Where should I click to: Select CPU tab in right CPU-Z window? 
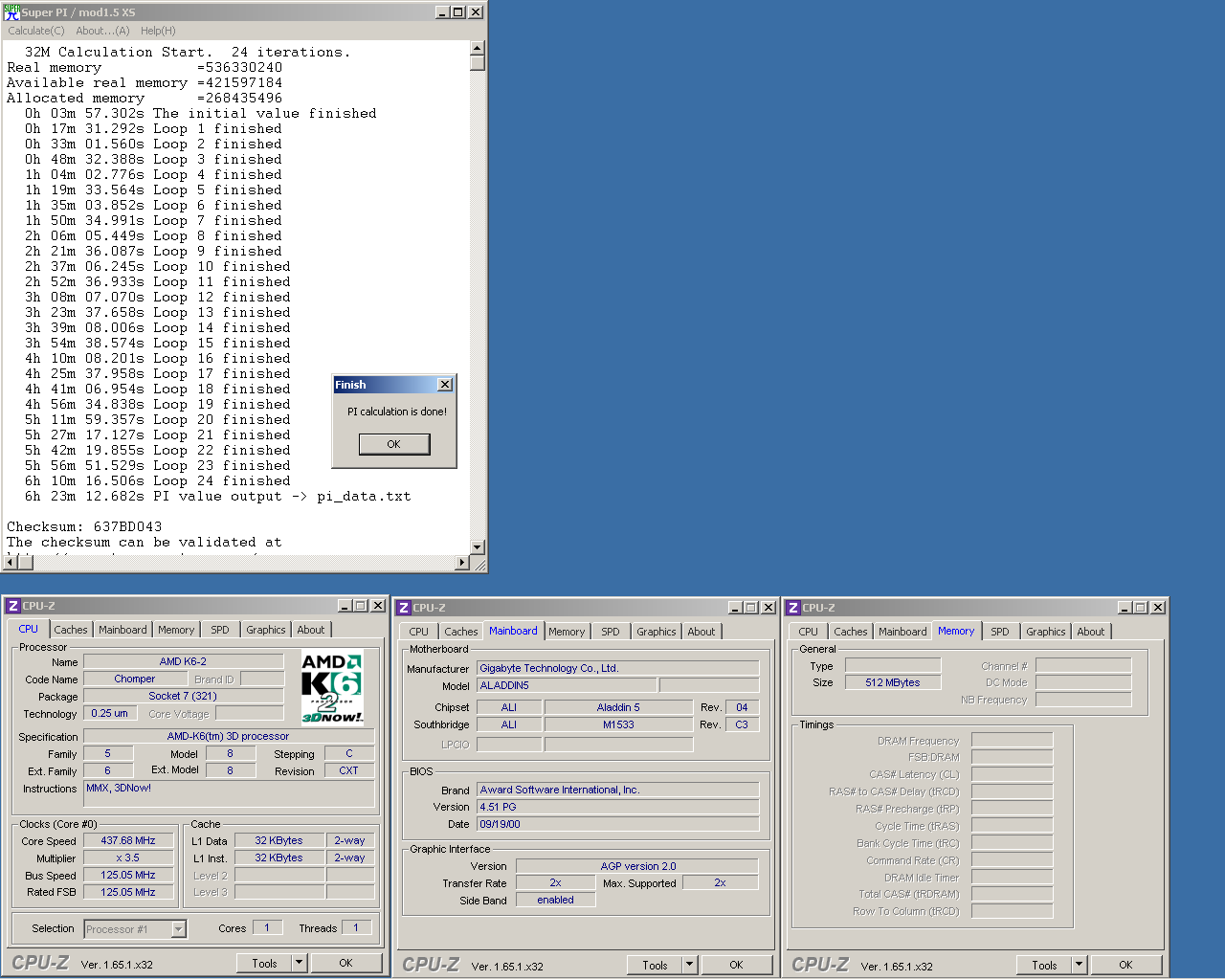(x=809, y=632)
